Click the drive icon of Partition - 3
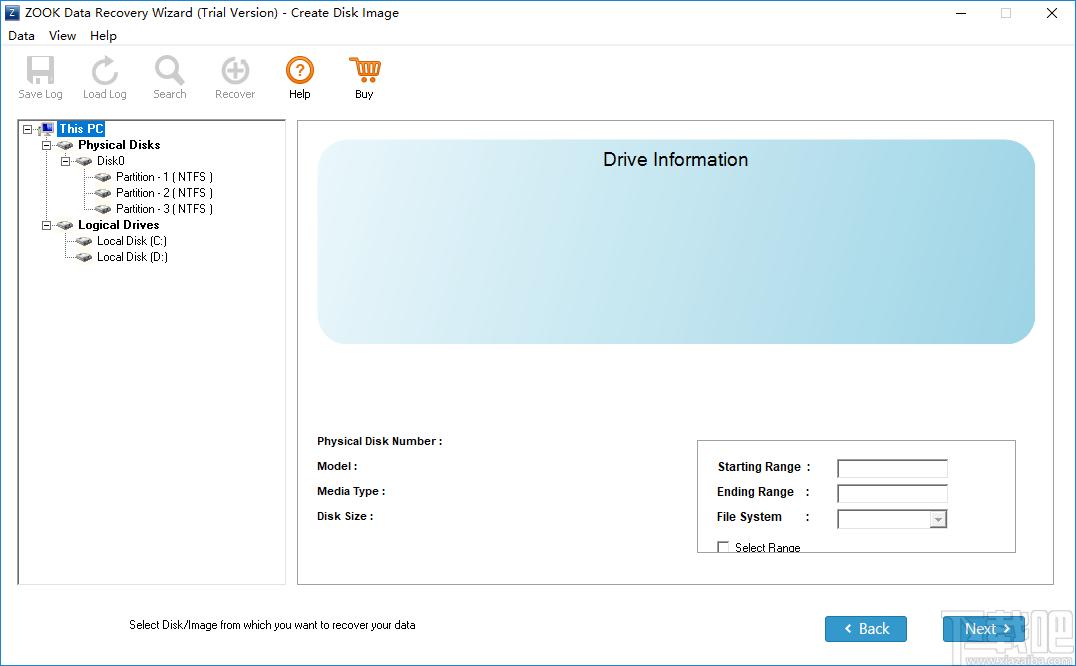Image resolution: width=1076 pixels, height=666 pixels. coord(103,209)
